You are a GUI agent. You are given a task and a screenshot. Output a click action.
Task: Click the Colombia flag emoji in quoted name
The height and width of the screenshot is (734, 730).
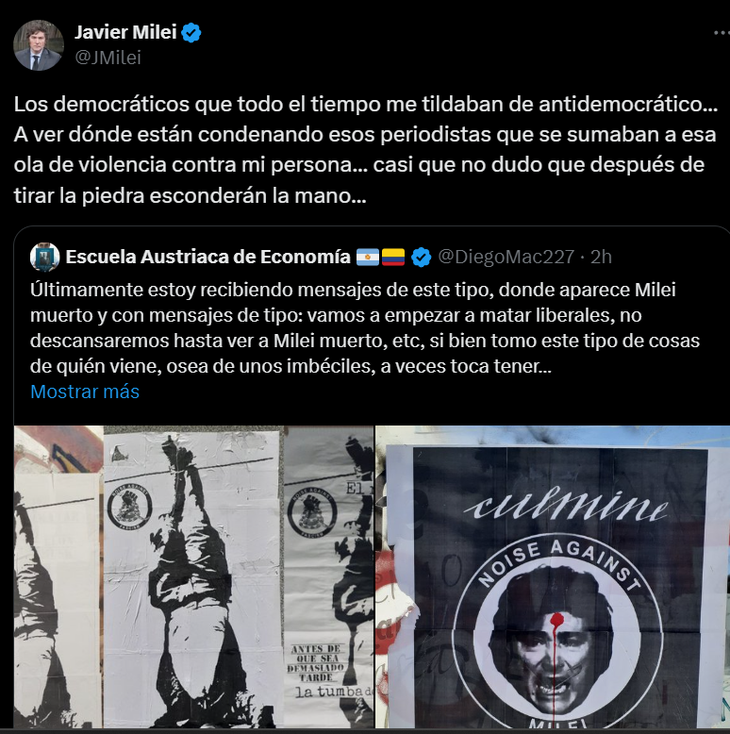(x=393, y=257)
